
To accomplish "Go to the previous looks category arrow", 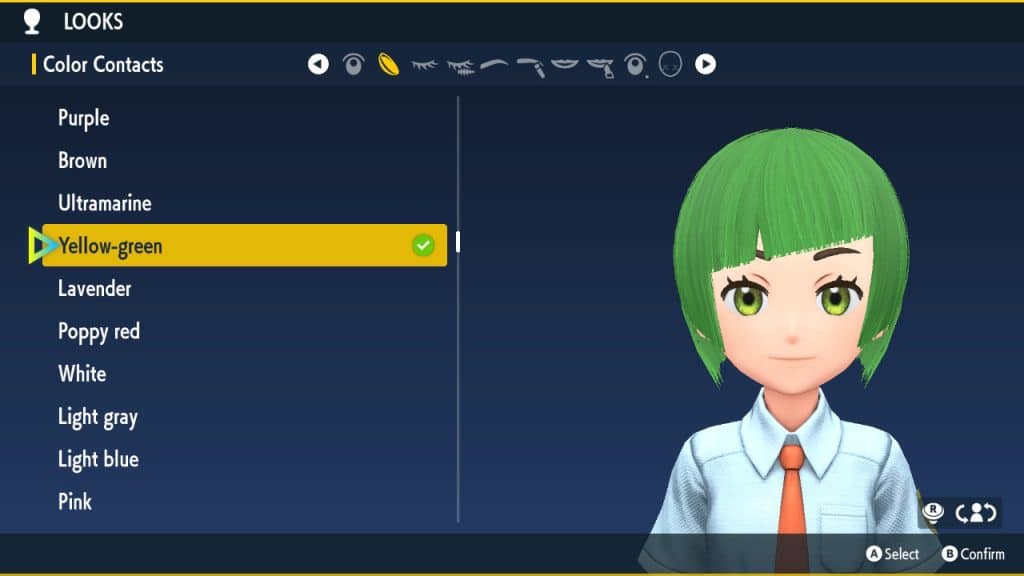I will click(318, 64).
